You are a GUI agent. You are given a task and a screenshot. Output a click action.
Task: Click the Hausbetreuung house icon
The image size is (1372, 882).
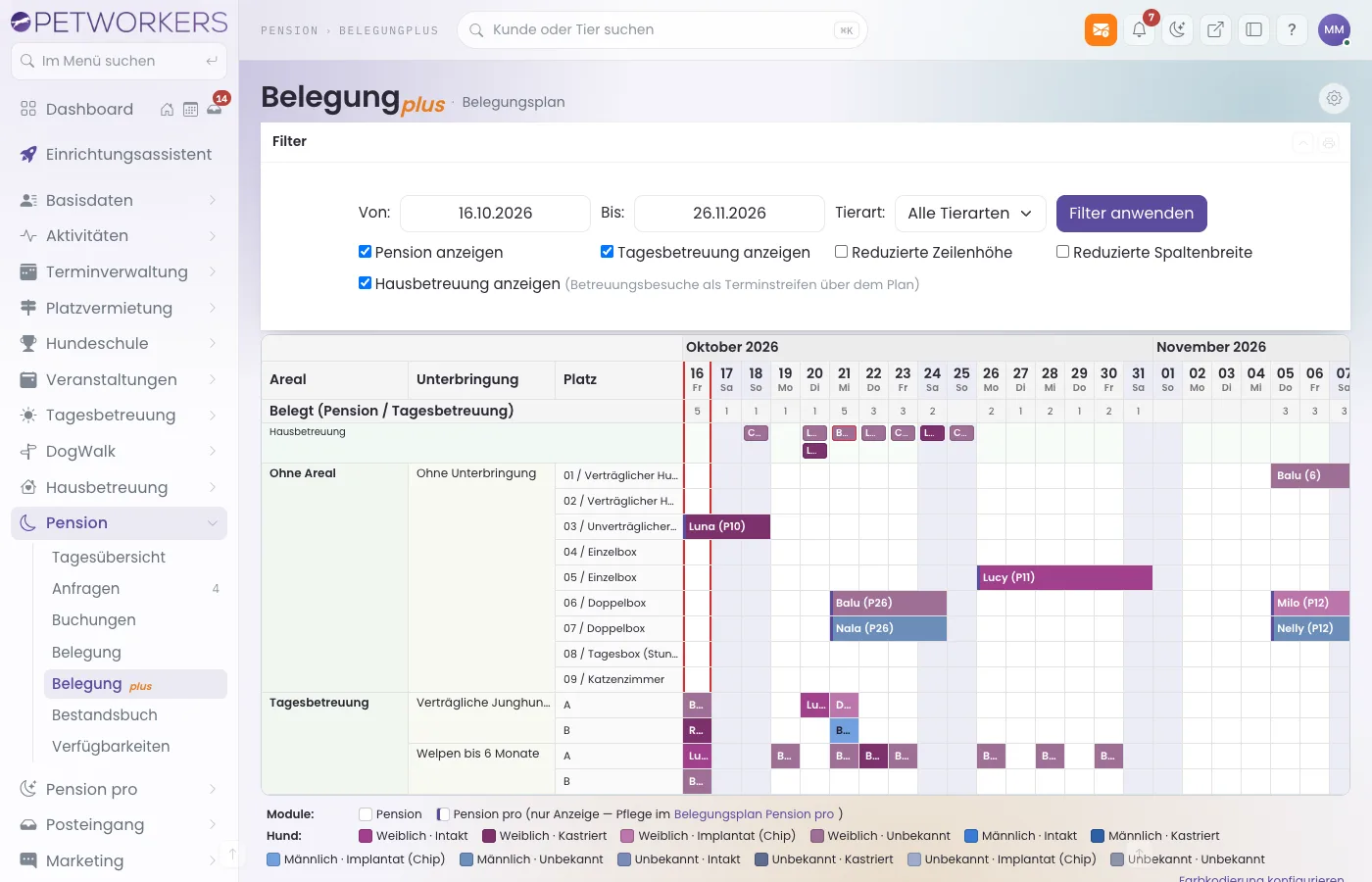point(28,487)
